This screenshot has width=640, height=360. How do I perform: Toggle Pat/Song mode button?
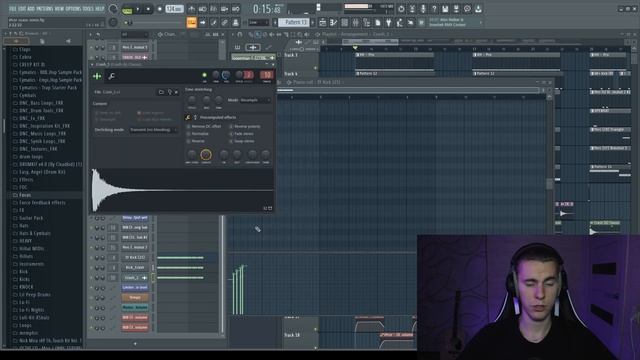128,10
